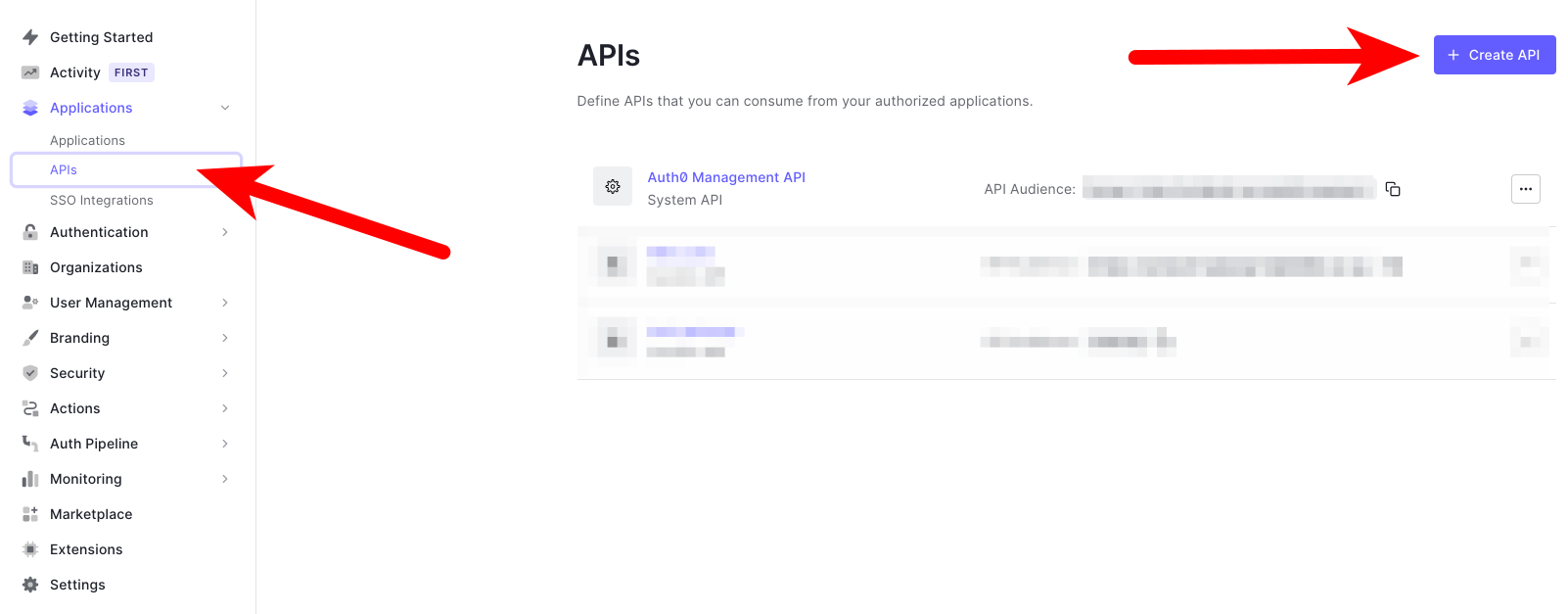The width and height of the screenshot is (1568, 614).
Task: Expand the Branding section arrow
Action: pos(225,338)
